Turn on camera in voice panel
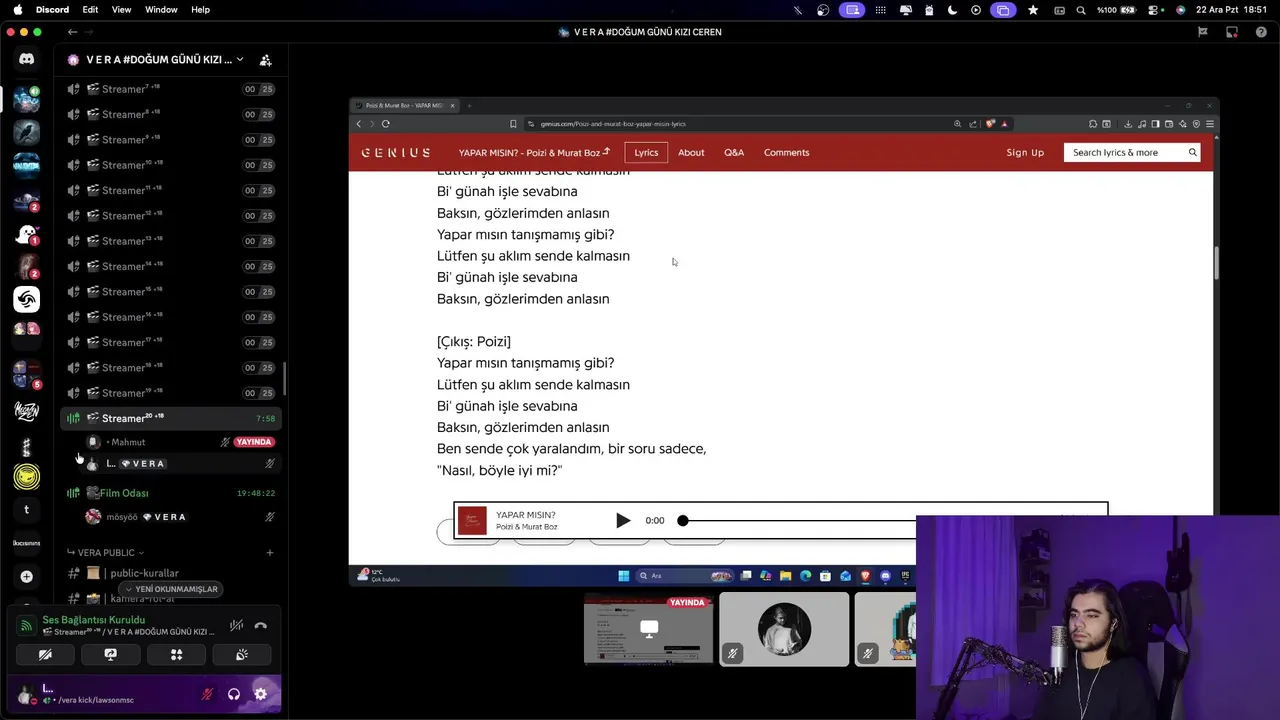 (x=45, y=654)
